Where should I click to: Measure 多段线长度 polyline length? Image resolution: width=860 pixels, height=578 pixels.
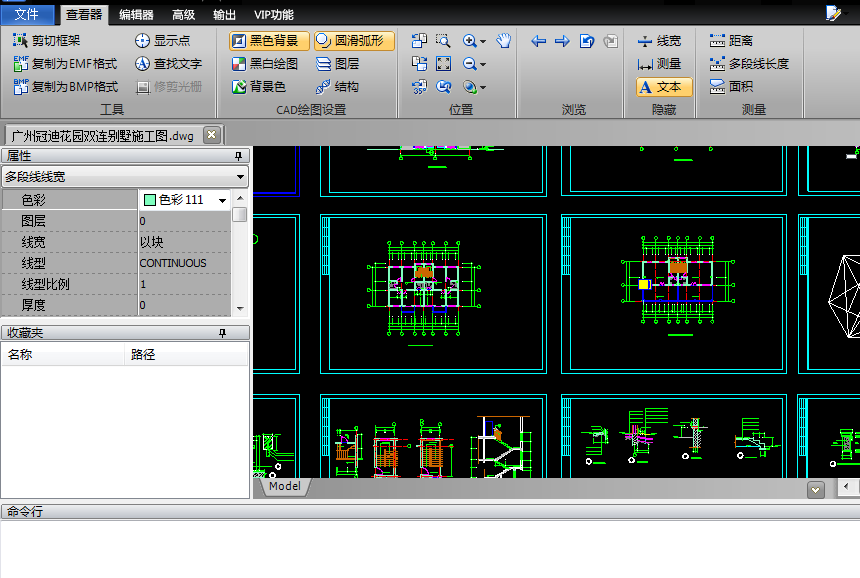click(x=749, y=64)
